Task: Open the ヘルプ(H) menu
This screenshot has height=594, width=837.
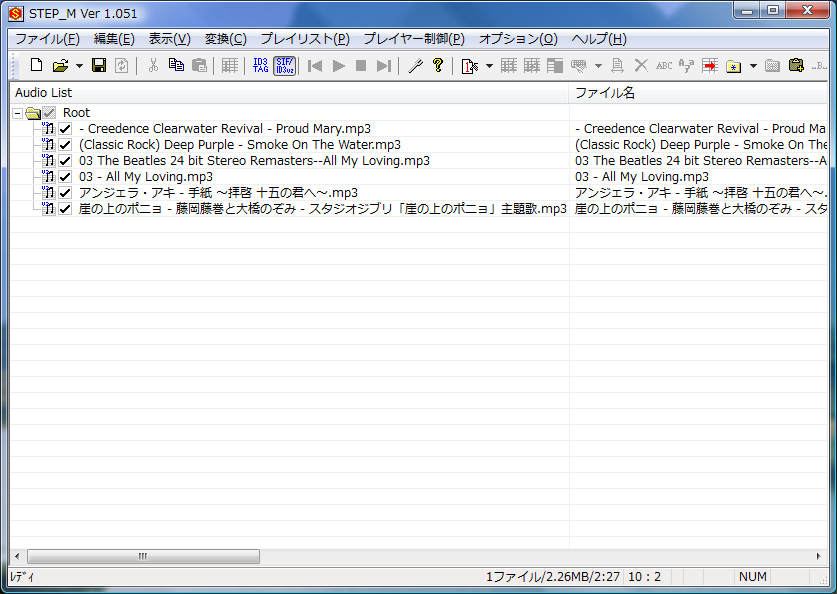Action: (599, 39)
